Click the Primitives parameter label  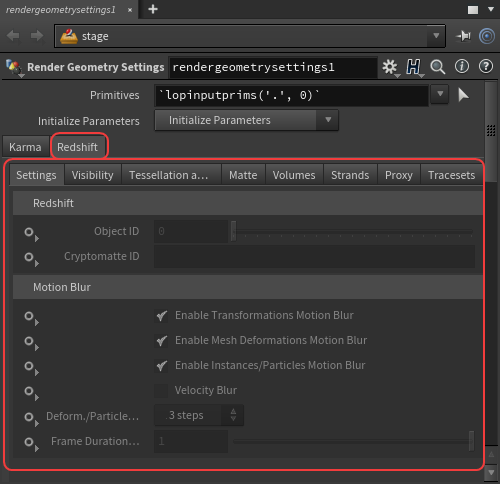(x=115, y=95)
